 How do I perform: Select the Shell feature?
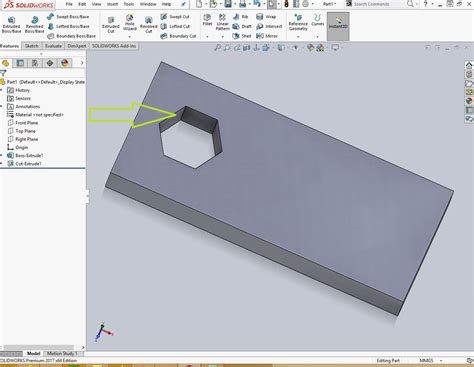pyautogui.click(x=242, y=36)
